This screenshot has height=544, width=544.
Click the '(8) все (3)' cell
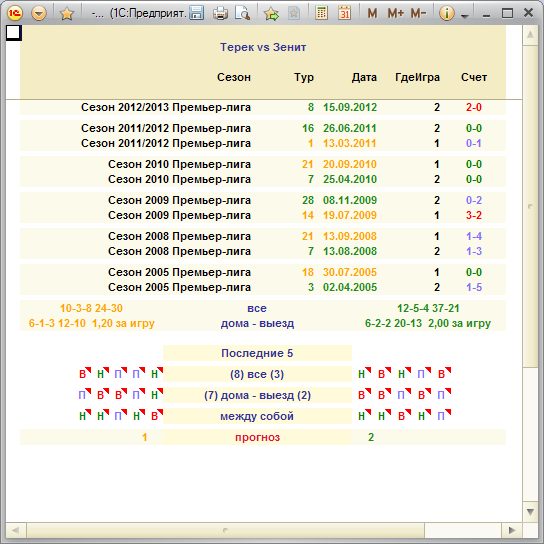click(x=257, y=374)
